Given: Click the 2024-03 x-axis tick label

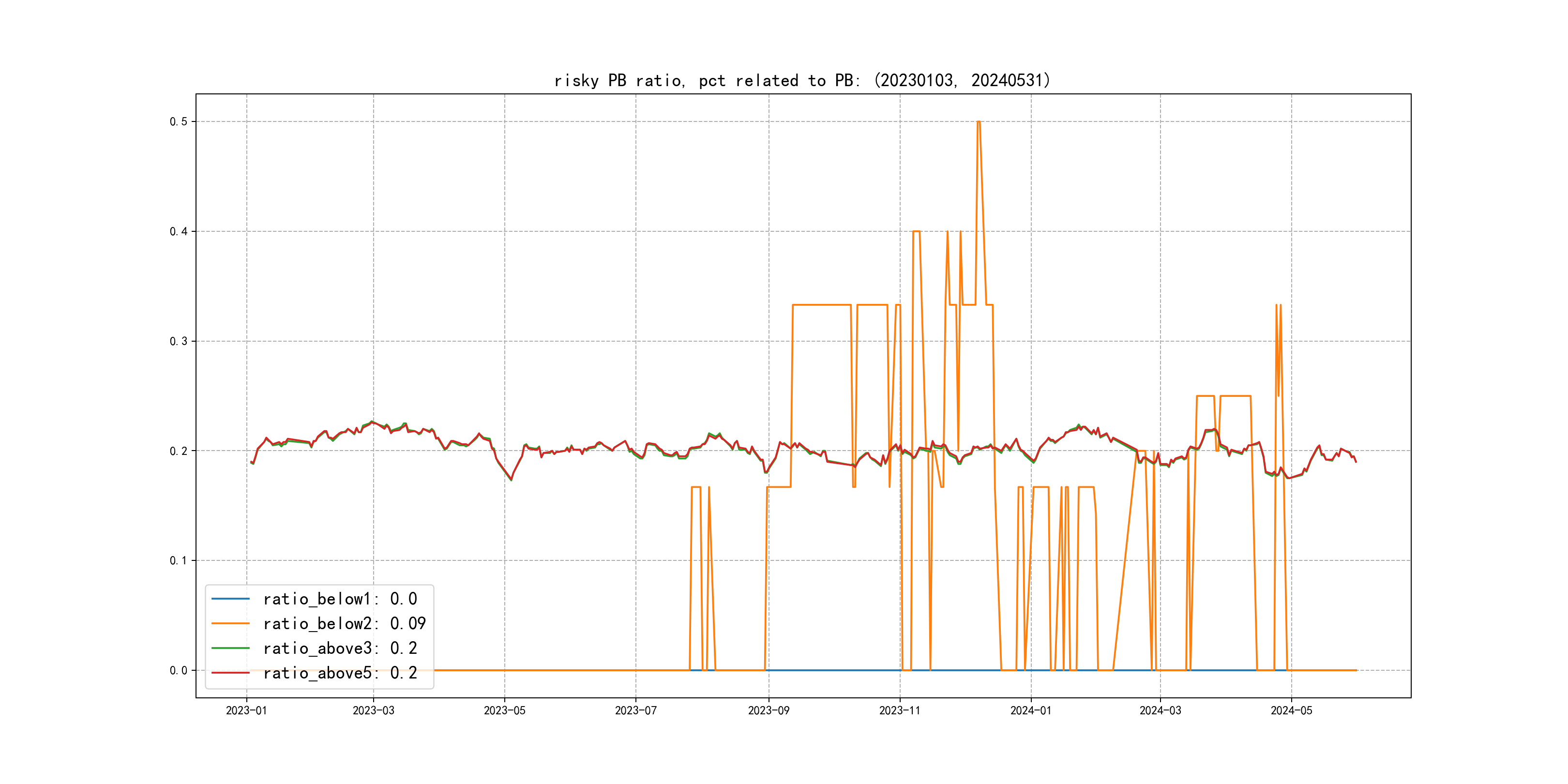Looking at the screenshot, I should pos(1160,710).
